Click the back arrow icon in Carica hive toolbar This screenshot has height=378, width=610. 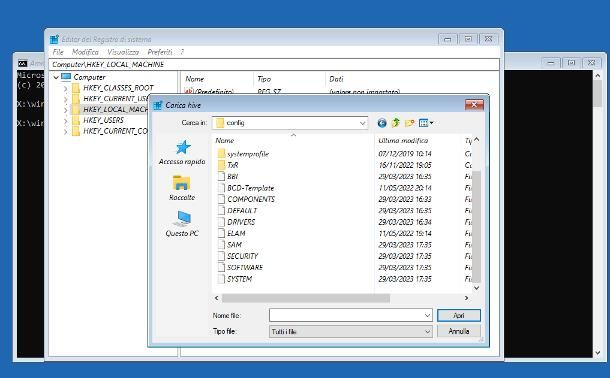[x=382, y=123]
